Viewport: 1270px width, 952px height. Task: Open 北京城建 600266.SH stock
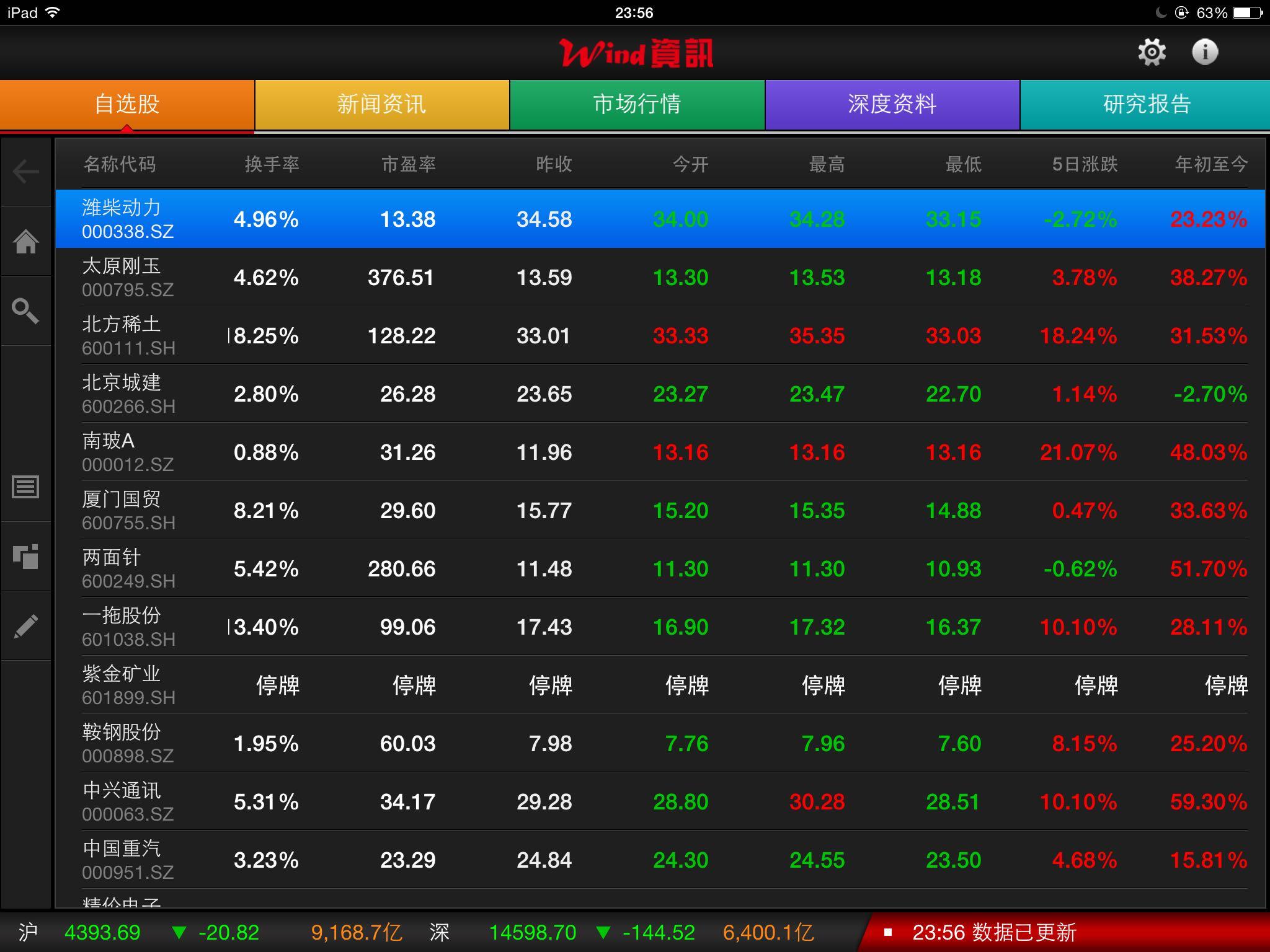pos(660,394)
